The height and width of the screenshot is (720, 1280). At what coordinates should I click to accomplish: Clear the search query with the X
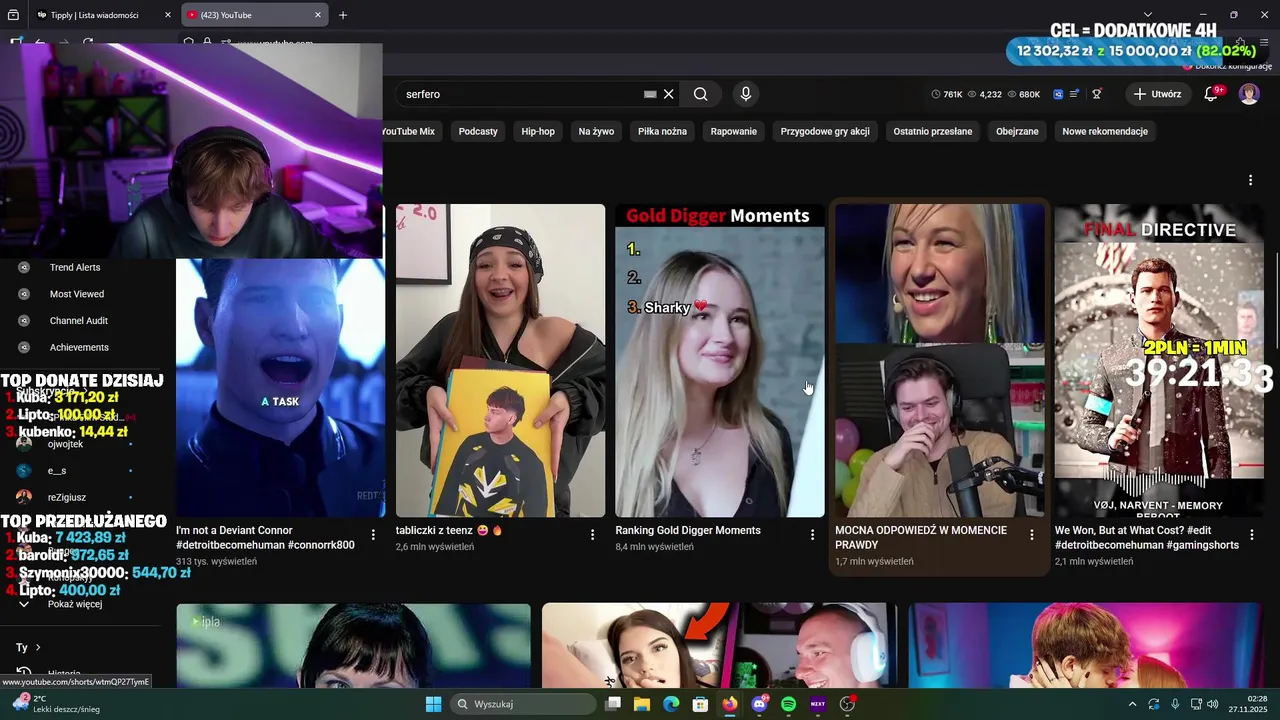pos(669,94)
